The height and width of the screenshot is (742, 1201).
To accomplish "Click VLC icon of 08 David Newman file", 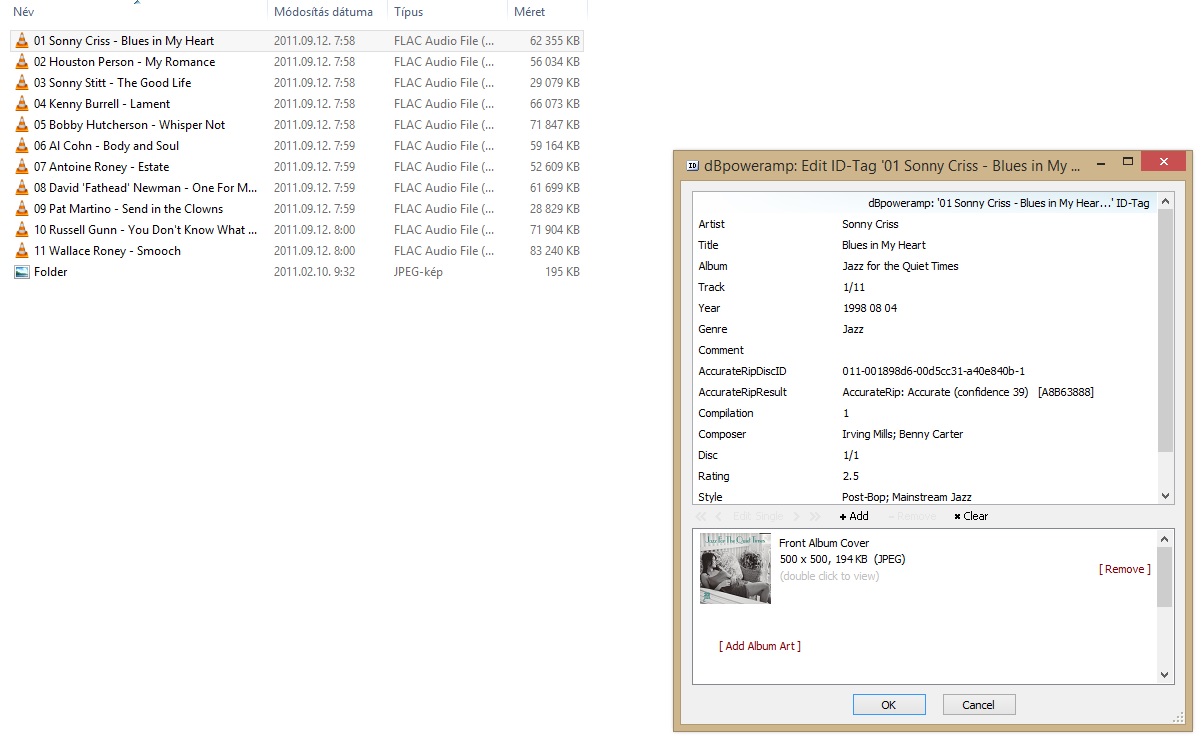I will (x=21, y=188).
